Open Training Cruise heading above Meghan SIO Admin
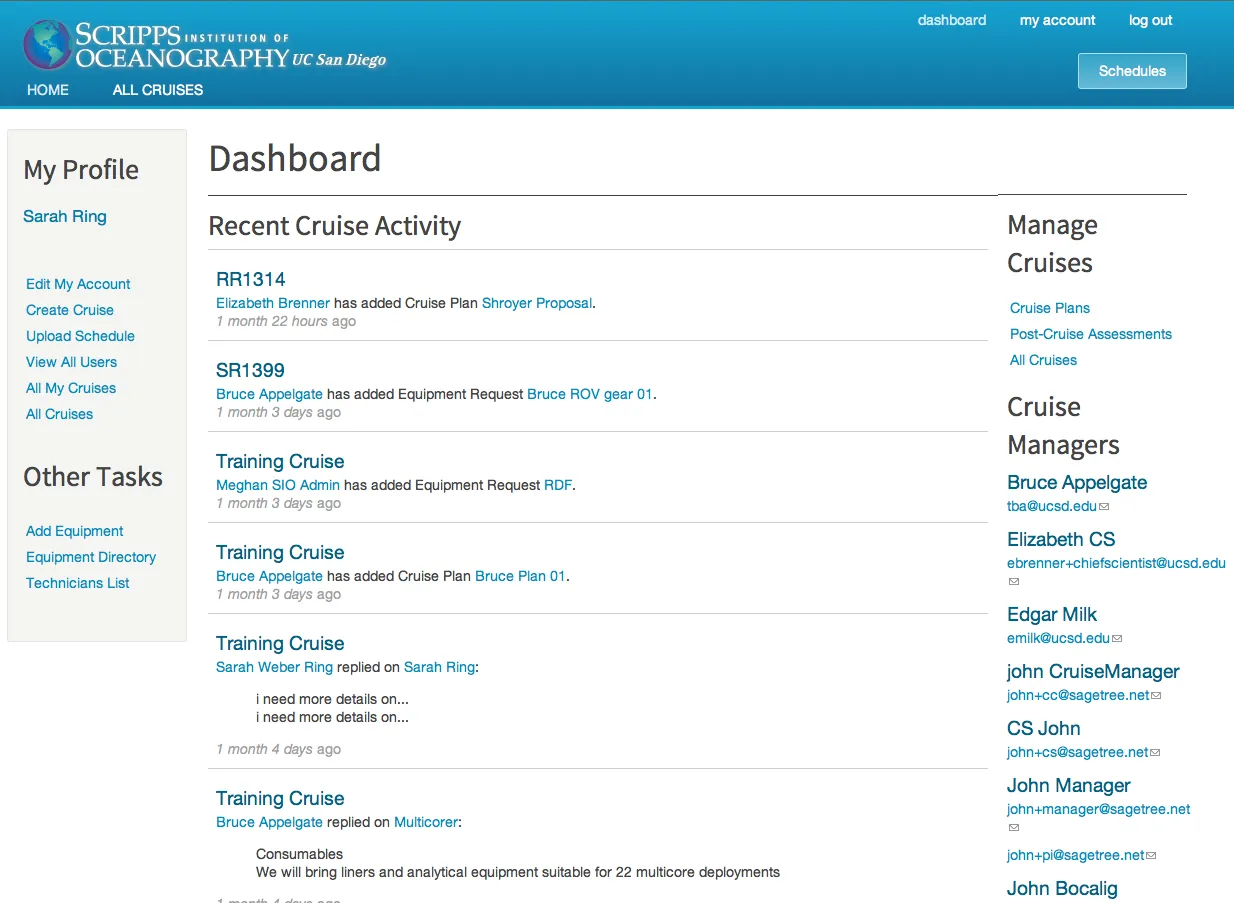This screenshot has height=903, width=1234. pyautogui.click(x=280, y=462)
